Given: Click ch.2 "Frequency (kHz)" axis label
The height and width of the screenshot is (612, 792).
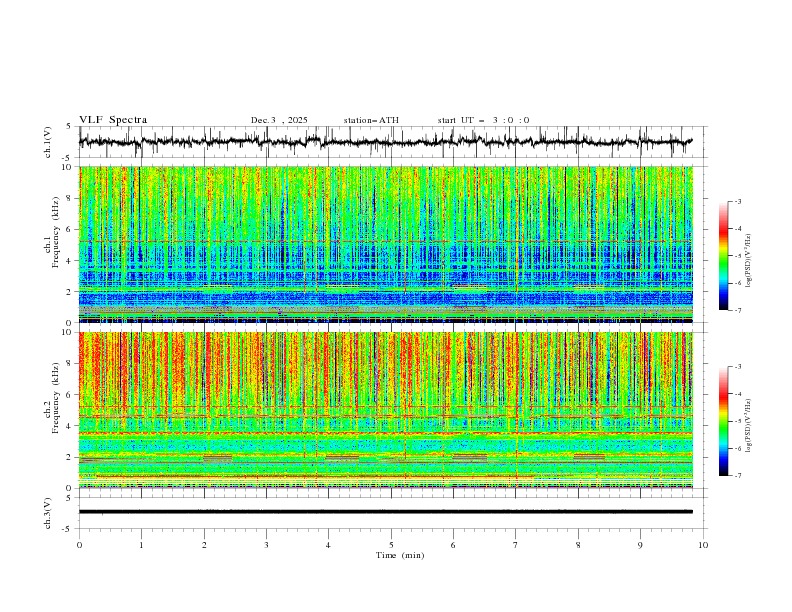Looking at the screenshot, I should click(55, 397).
